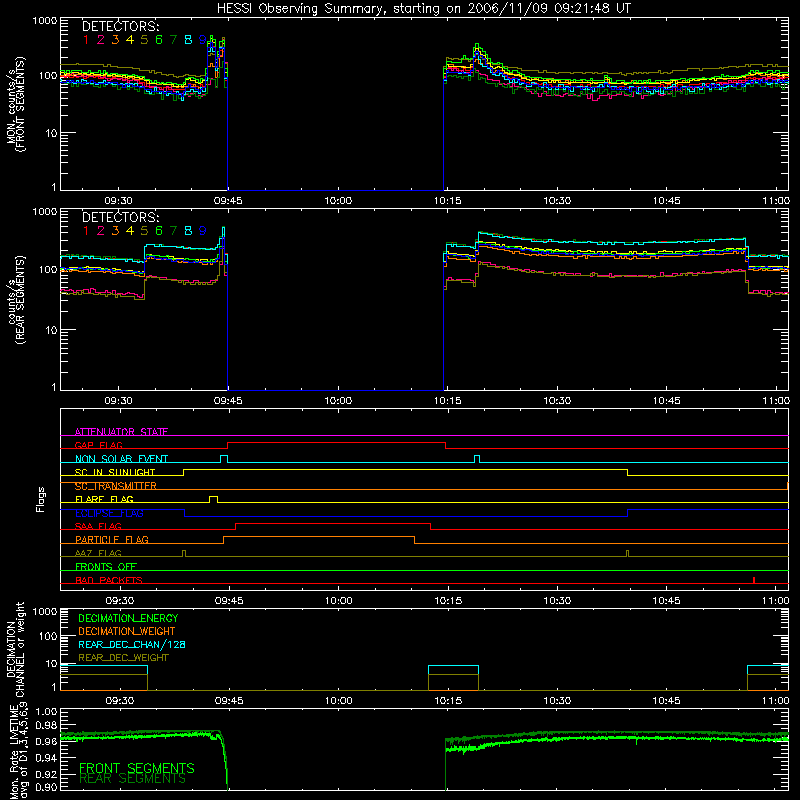Image resolution: width=800 pixels, height=800 pixels.
Task: Select green detector 6 in rear segments legend
Action: tap(159, 231)
